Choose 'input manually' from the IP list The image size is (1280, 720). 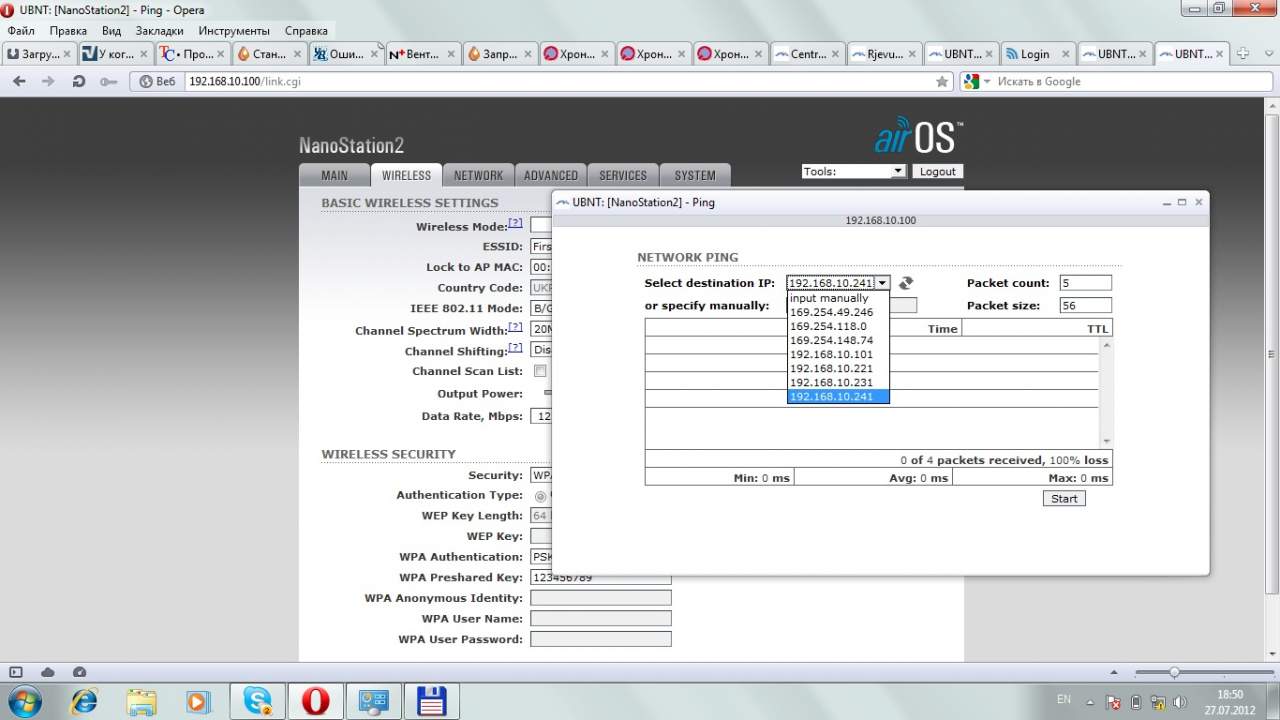pyautogui.click(x=838, y=298)
